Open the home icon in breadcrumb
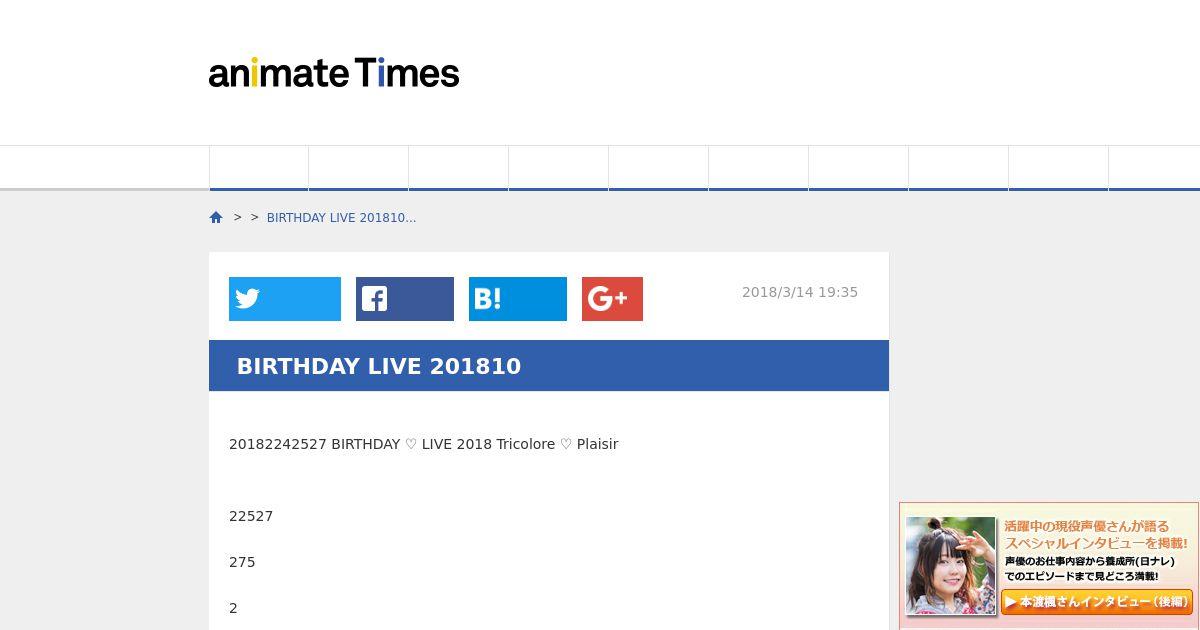Image resolution: width=1200 pixels, height=630 pixels. click(216, 217)
